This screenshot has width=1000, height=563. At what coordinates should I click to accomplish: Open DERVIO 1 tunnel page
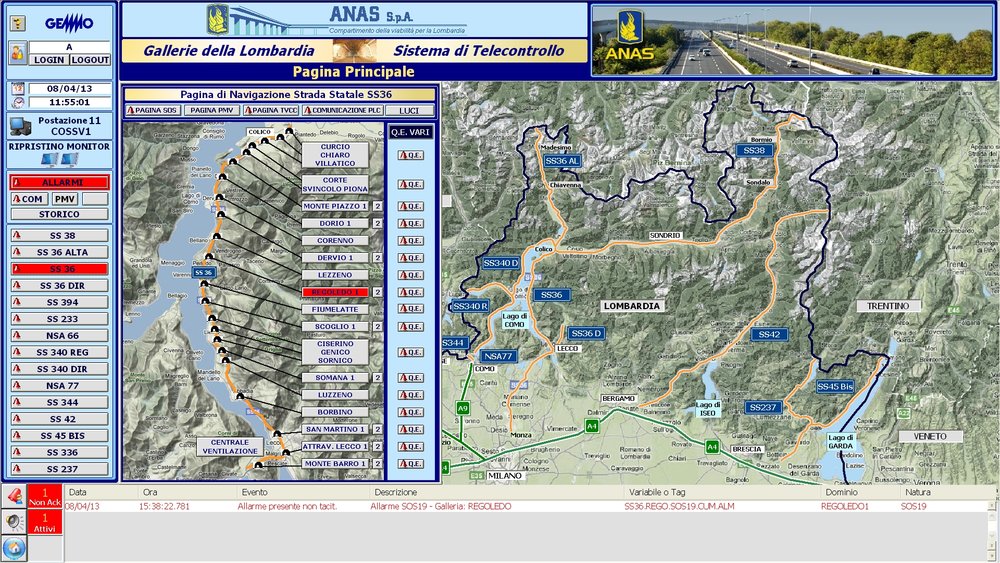(x=335, y=258)
